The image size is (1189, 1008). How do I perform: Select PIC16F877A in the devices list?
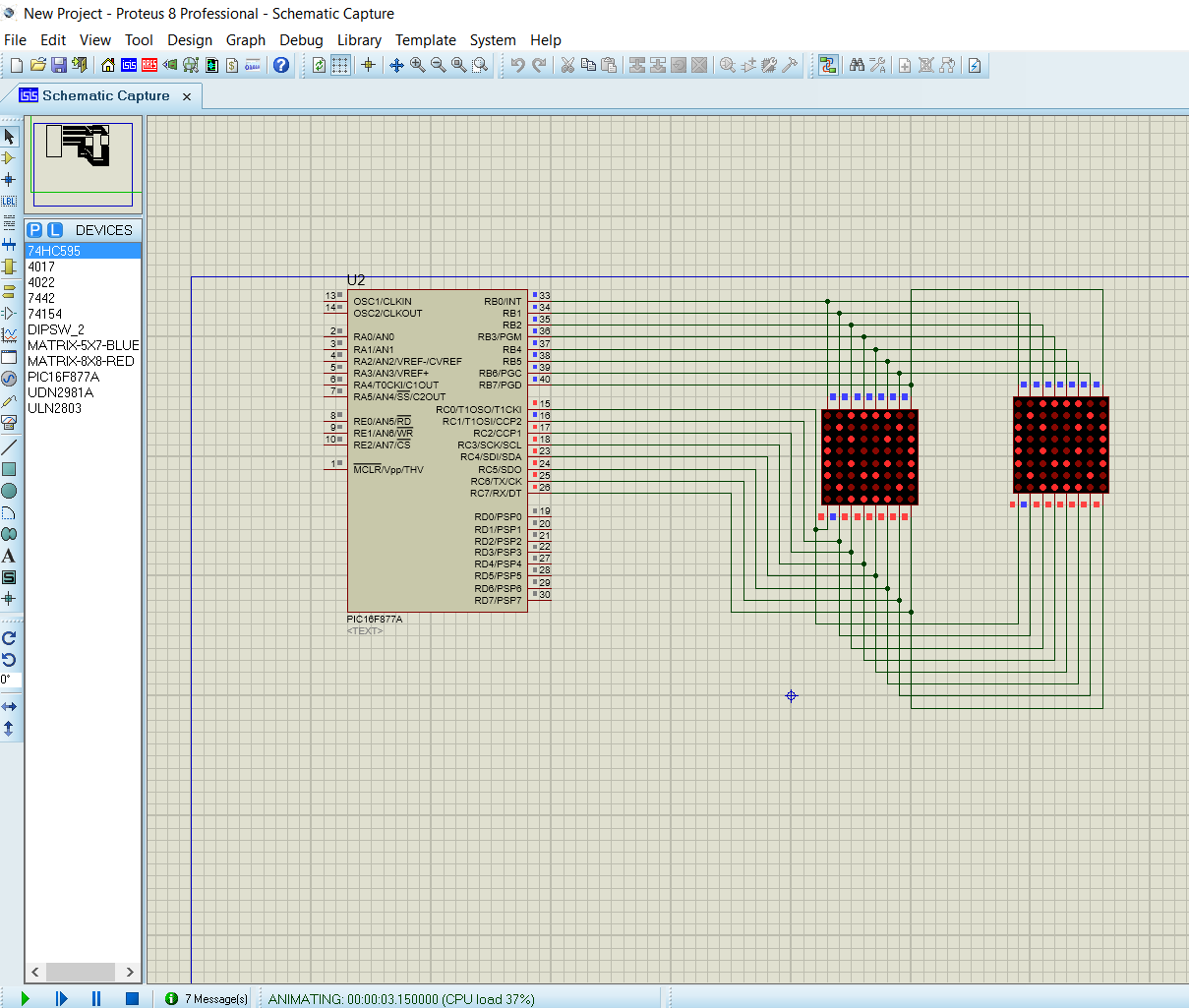click(x=63, y=377)
